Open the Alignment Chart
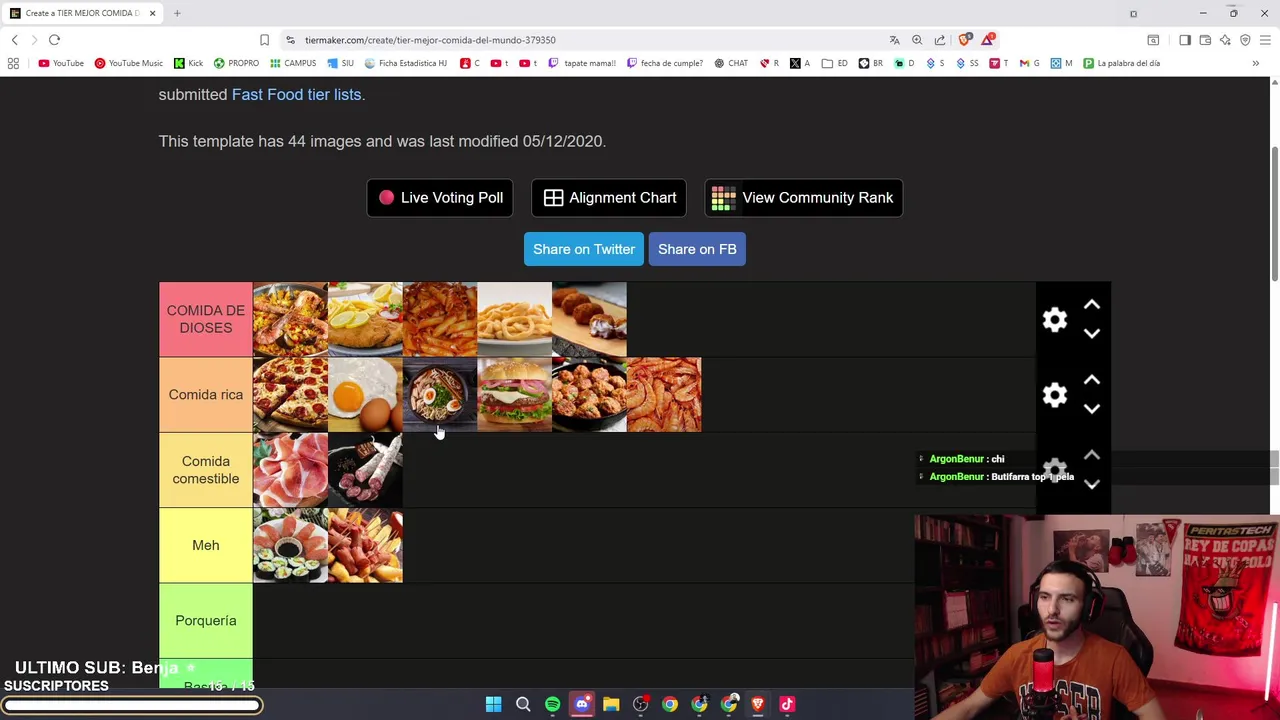This screenshot has width=1280, height=720. tap(609, 198)
